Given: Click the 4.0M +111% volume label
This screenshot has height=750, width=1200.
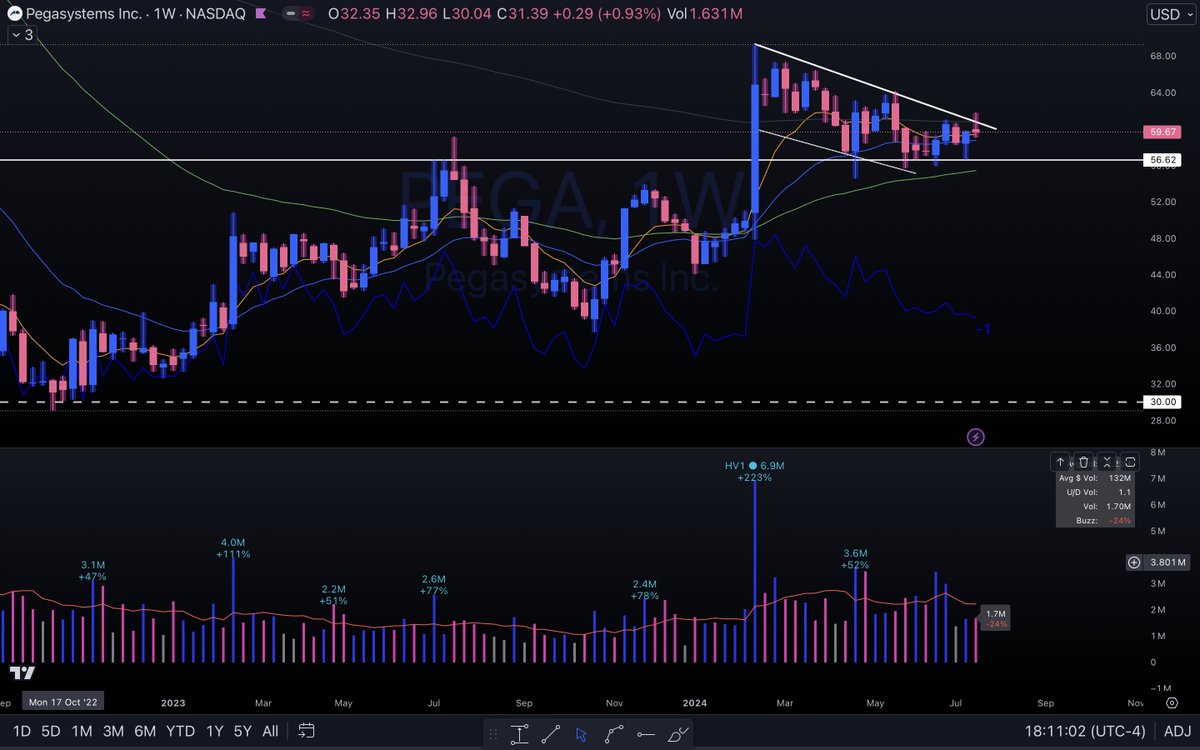Looking at the screenshot, I should [x=234, y=548].
